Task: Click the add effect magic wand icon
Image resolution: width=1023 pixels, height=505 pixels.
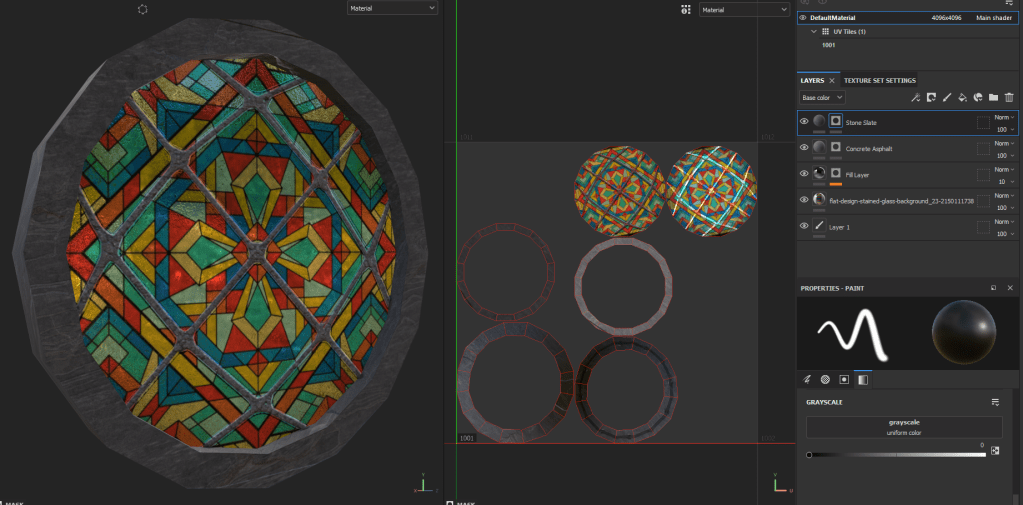Action: coord(915,98)
